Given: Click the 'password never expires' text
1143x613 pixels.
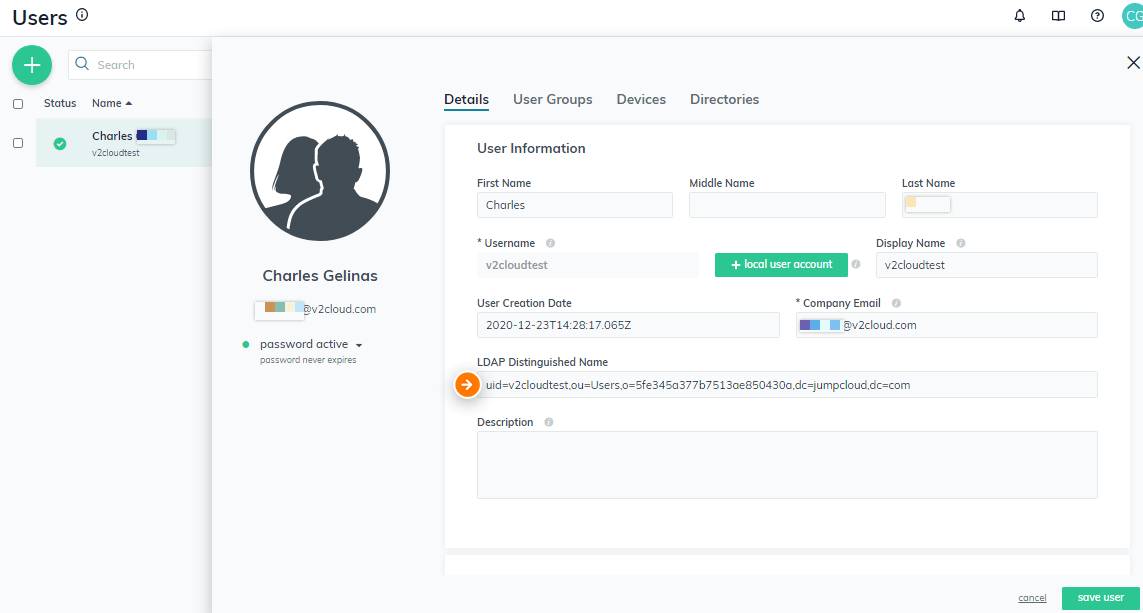Looking at the screenshot, I should coord(308,360).
